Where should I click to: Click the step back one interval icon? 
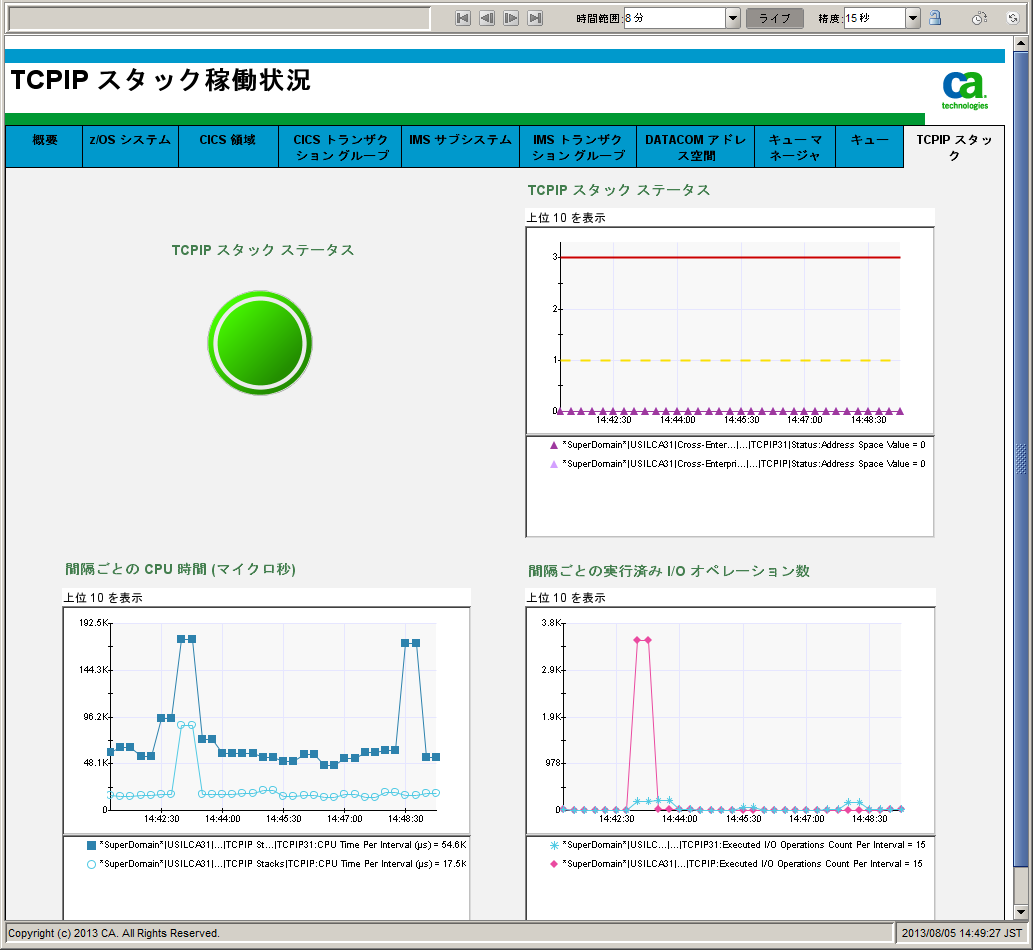487,17
